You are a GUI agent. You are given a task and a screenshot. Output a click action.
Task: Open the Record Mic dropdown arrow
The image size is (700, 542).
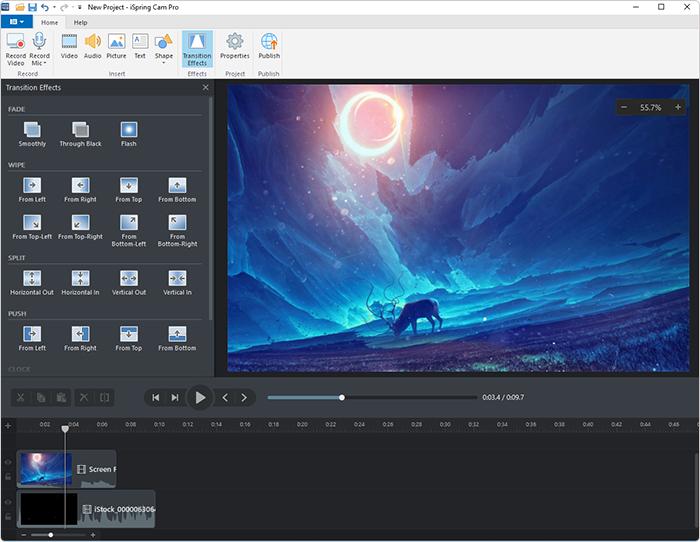[44, 63]
